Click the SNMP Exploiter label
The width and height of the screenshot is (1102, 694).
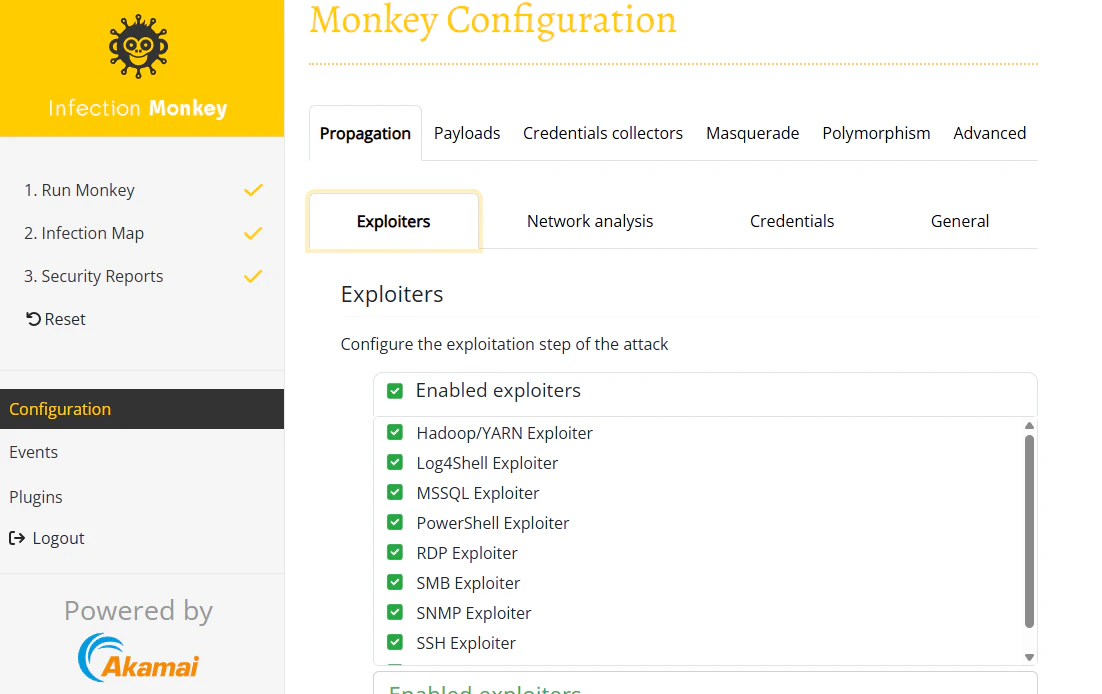[474, 613]
